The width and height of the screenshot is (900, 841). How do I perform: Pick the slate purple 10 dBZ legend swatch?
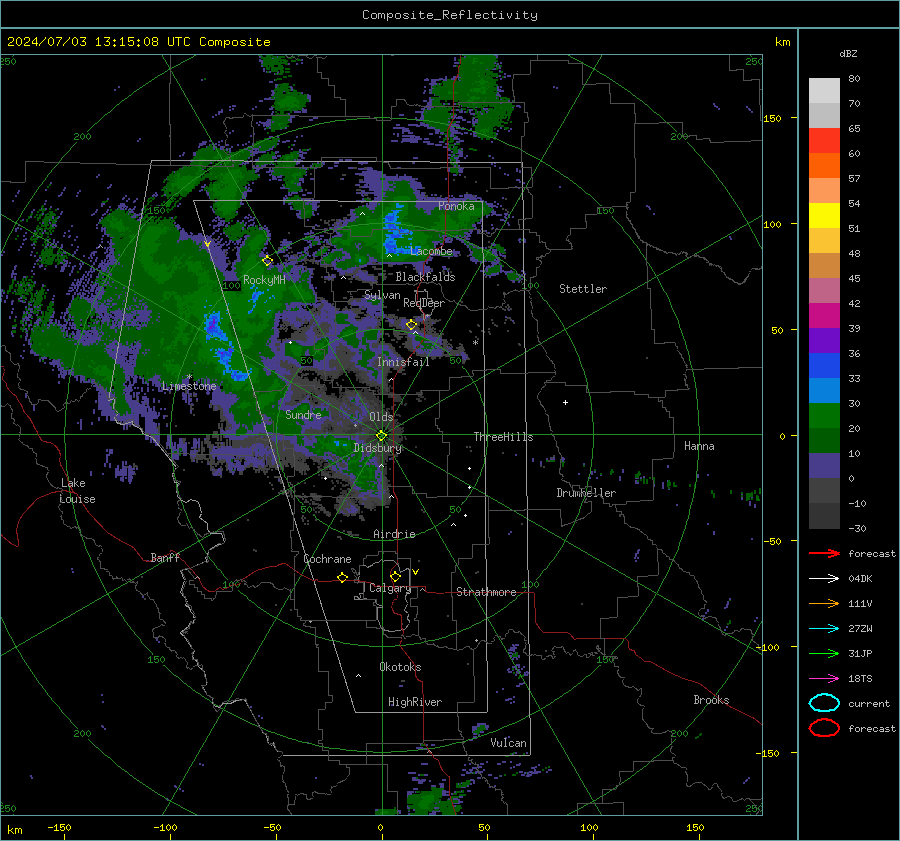824,465
